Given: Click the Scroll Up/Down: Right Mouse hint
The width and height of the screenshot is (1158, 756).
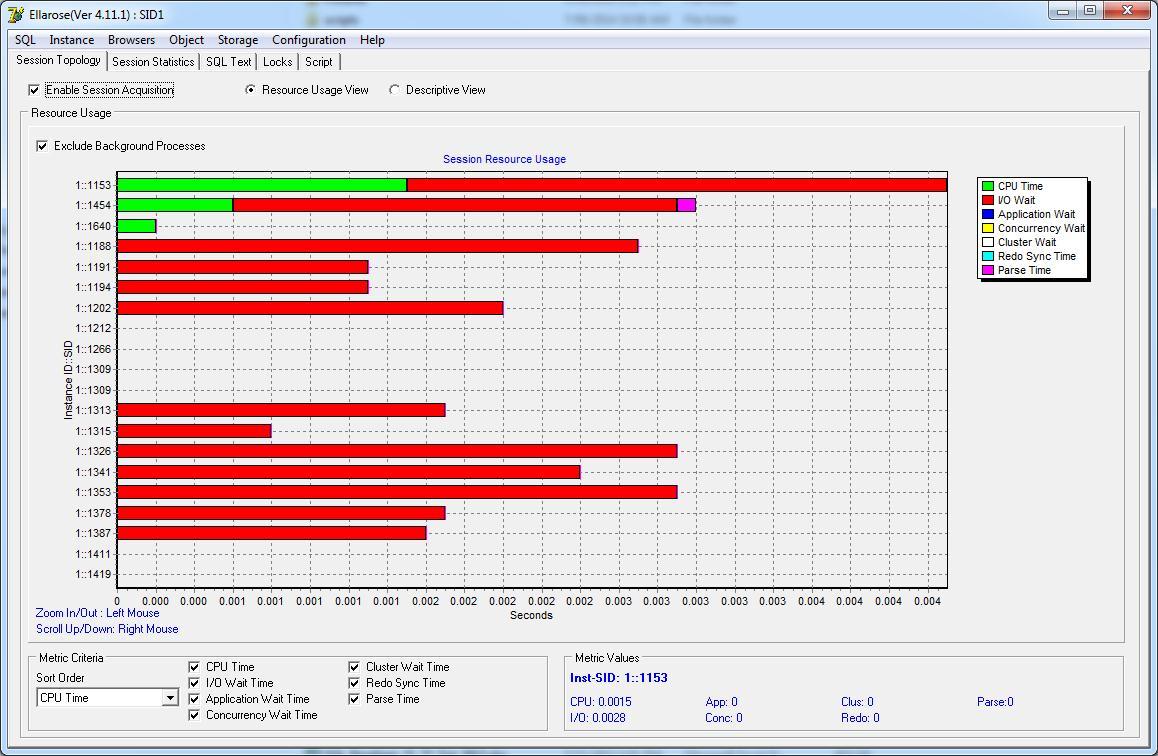Looking at the screenshot, I should click(x=107, y=629).
